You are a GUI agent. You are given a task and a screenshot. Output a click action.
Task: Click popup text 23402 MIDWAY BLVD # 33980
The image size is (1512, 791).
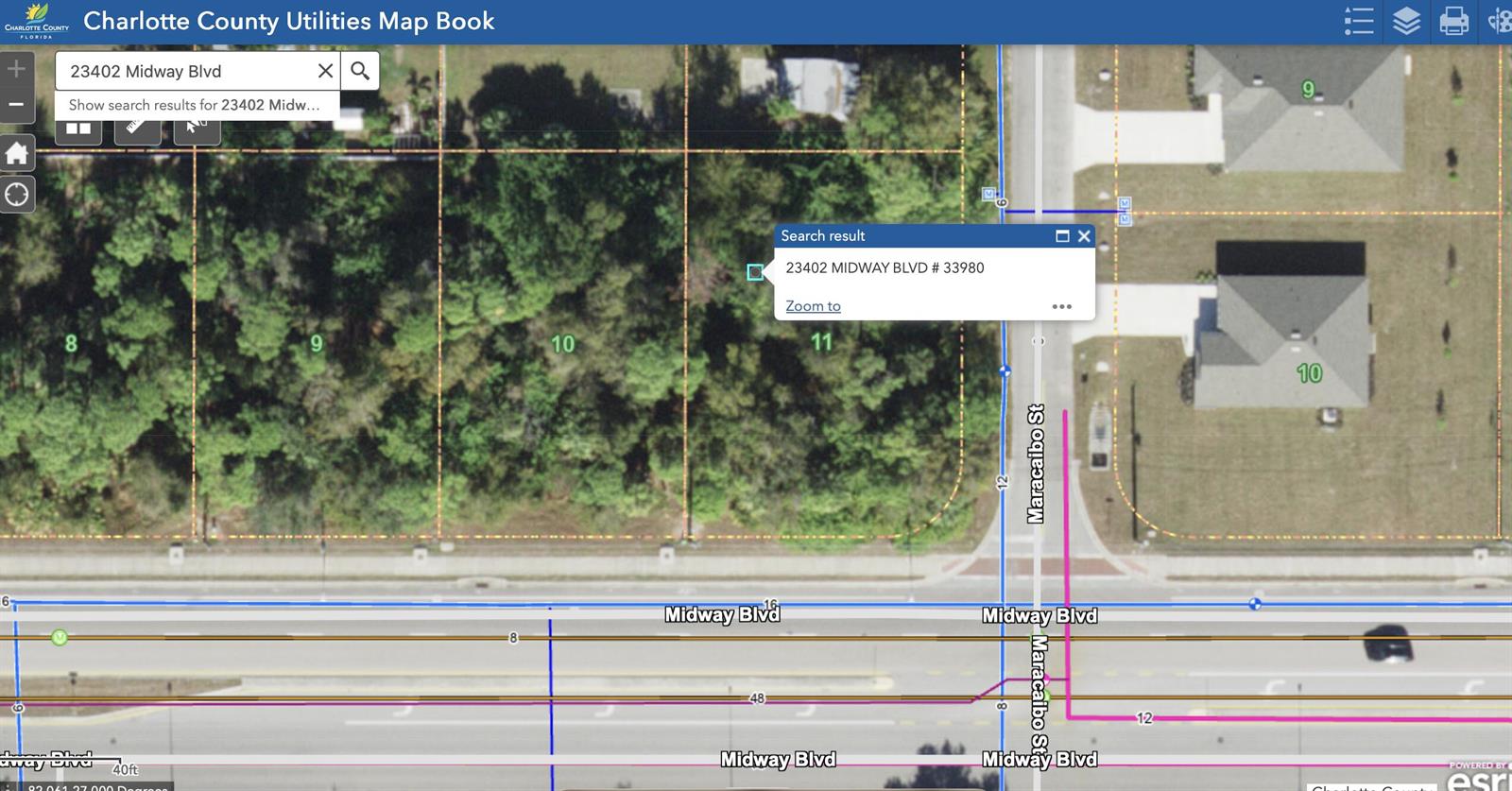885,267
